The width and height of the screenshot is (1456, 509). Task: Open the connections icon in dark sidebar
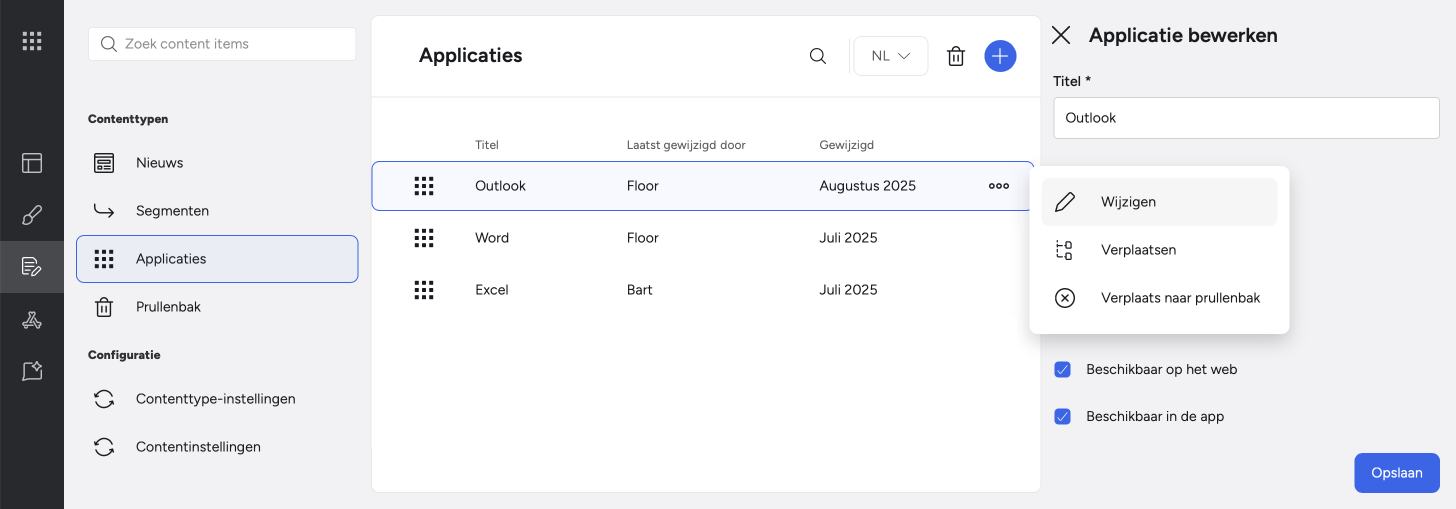click(x=32, y=320)
